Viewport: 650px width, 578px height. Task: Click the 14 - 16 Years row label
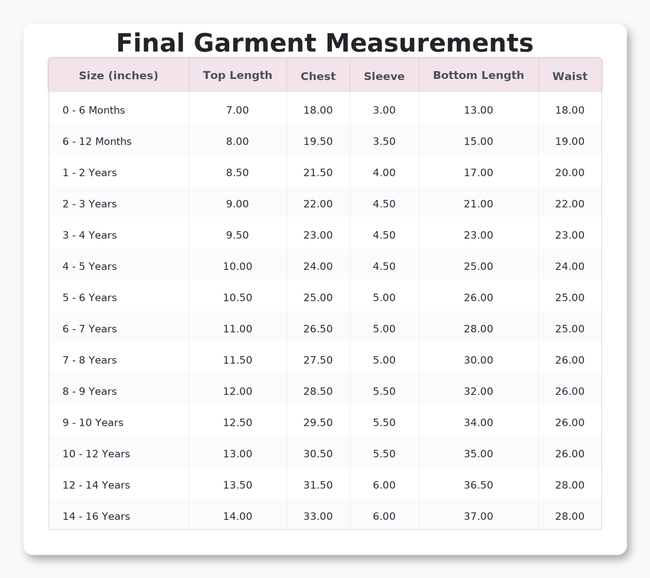pos(96,516)
